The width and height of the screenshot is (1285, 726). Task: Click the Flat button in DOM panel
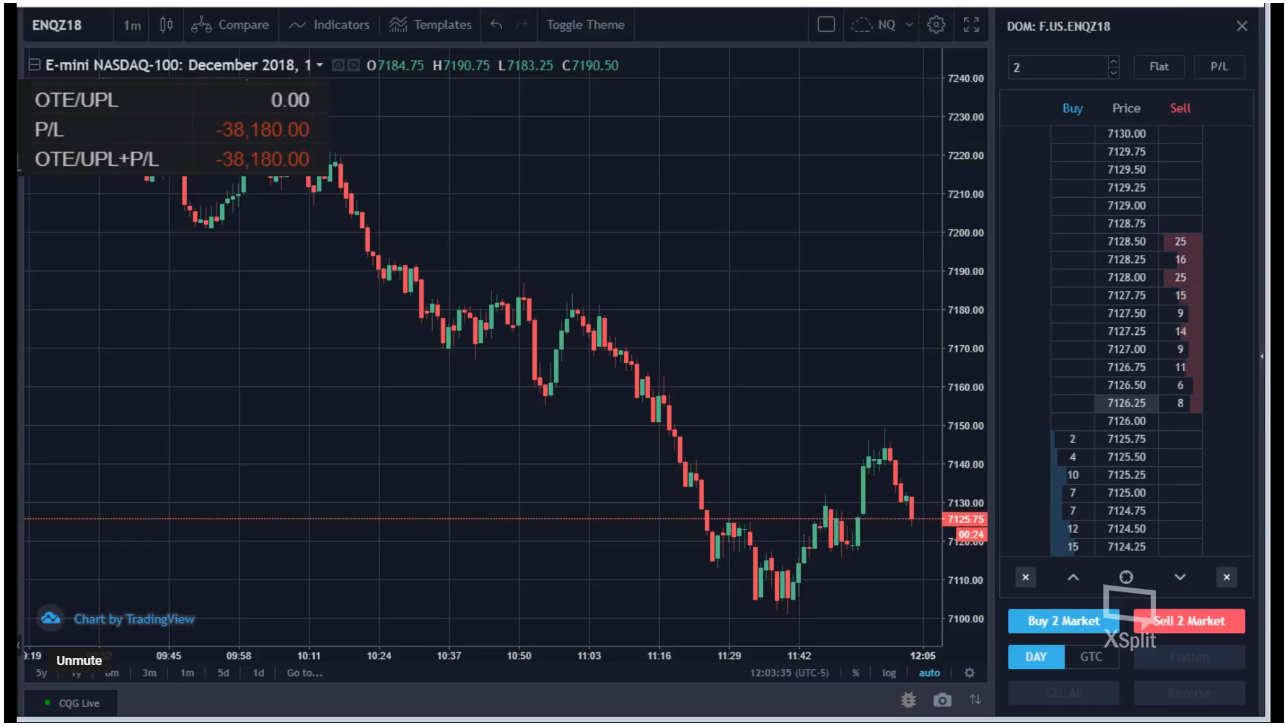(x=1159, y=67)
